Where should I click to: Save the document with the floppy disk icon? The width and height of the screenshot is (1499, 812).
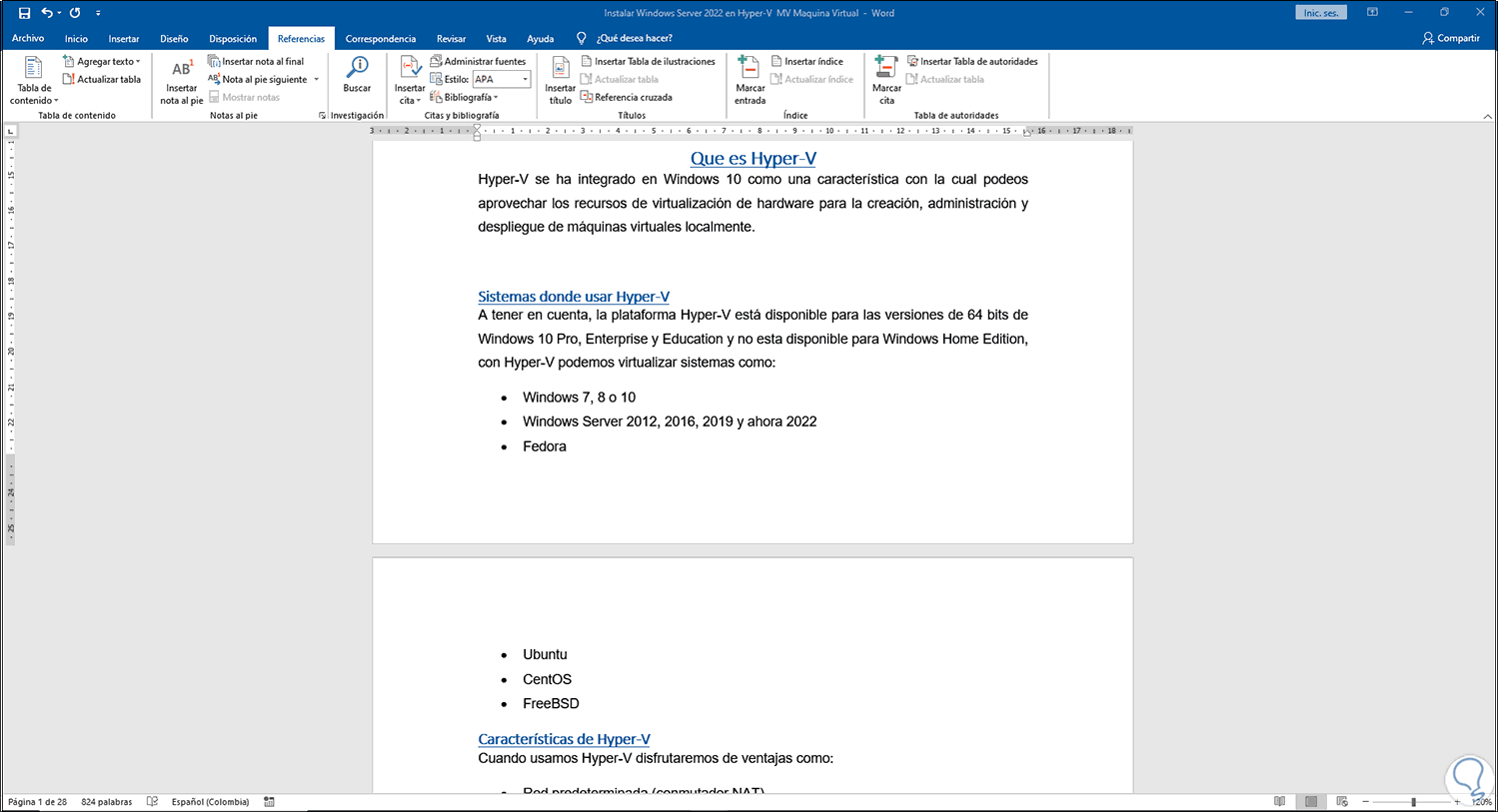25,13
